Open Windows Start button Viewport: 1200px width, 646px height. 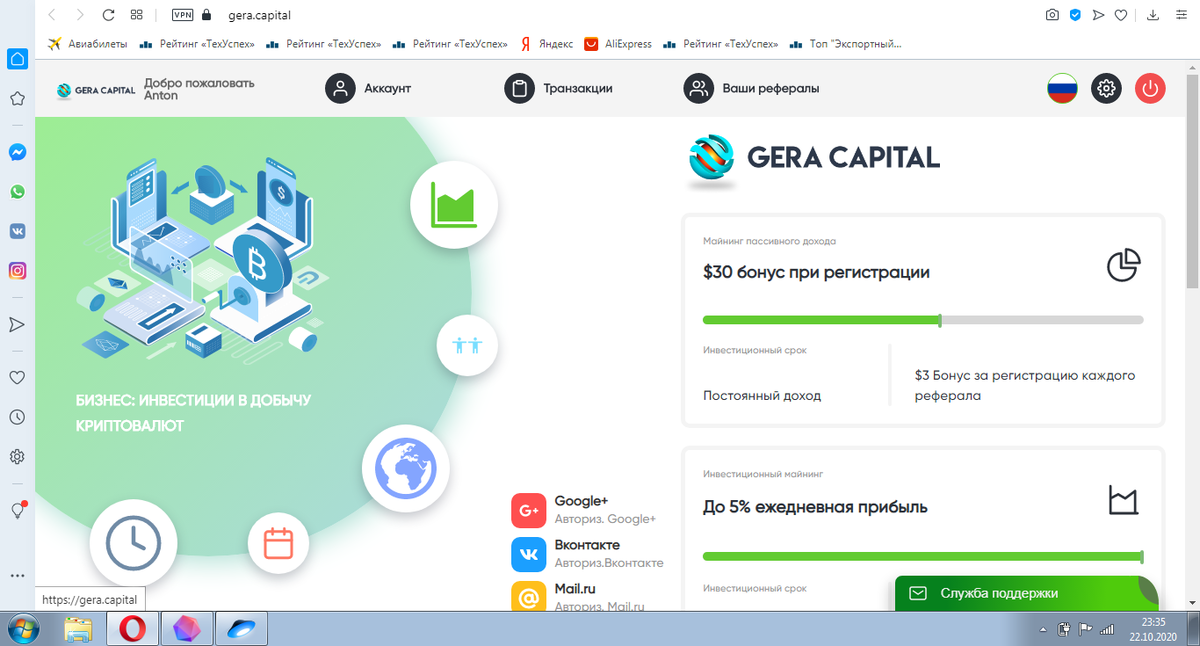click(x=22, y=629)
